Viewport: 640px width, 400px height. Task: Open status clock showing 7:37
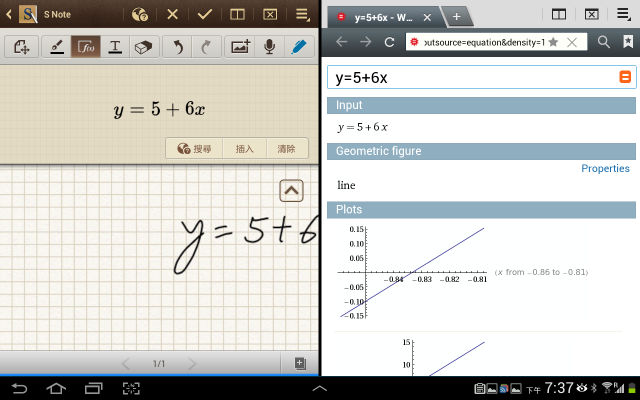pyautogui.click(x=559, y=388)
